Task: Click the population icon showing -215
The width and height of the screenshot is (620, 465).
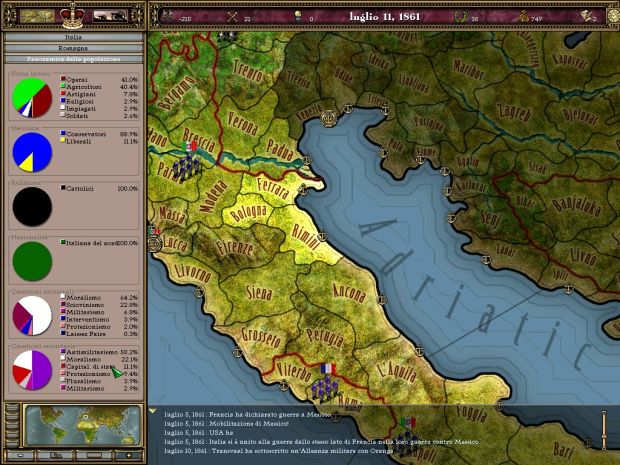Action: pyautogui.click(x=168, y=17)
